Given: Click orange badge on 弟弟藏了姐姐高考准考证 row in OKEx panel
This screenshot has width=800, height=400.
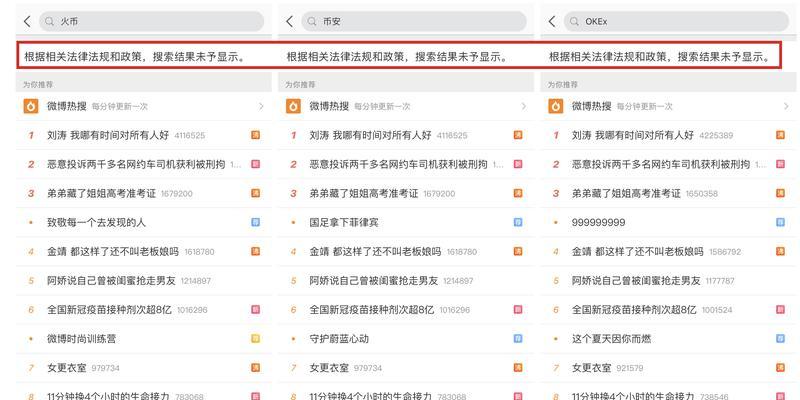Looking at the screenshot, I should (780, 193).
